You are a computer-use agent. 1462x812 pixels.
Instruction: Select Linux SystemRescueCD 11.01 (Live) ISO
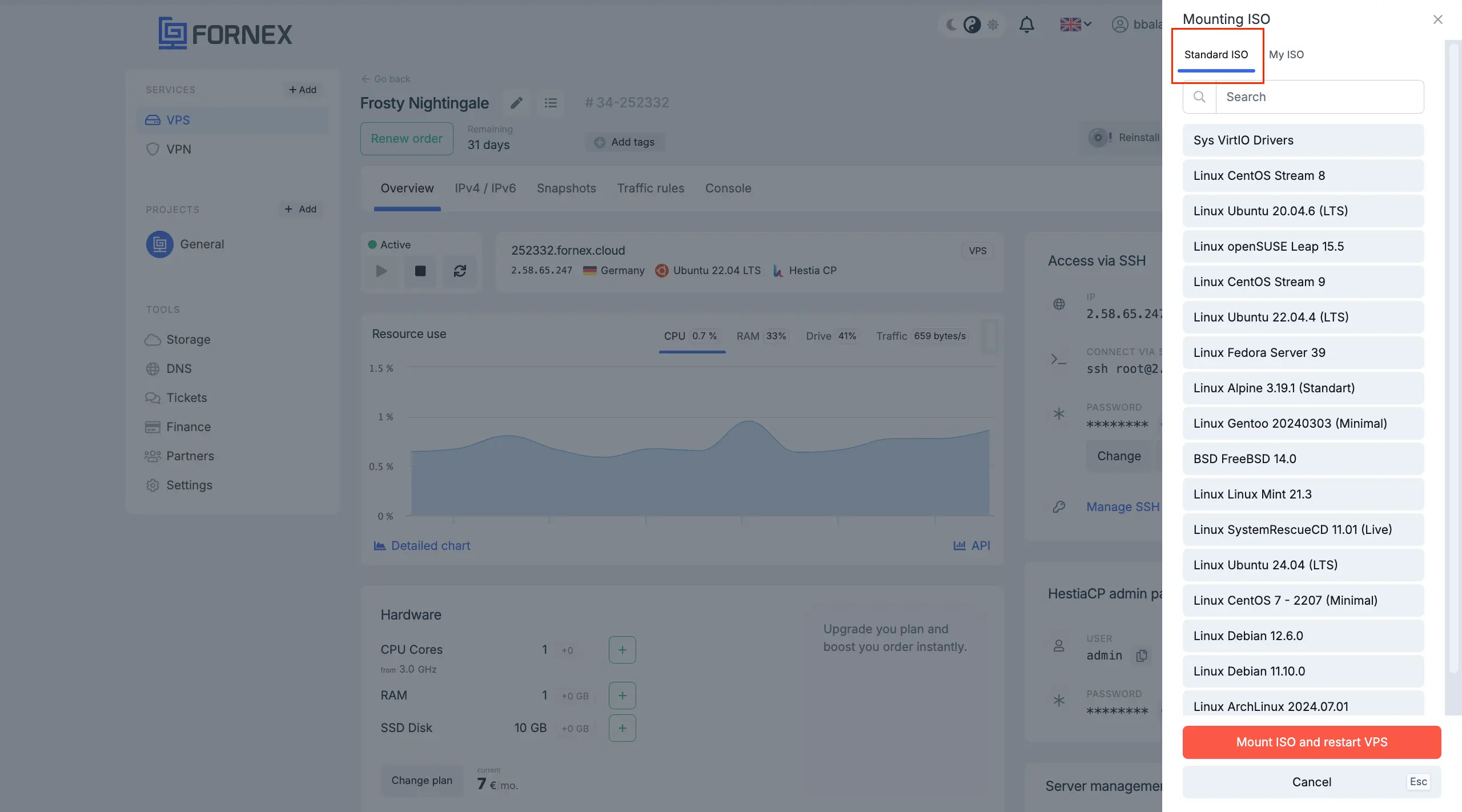click(x=1303, y=530)
